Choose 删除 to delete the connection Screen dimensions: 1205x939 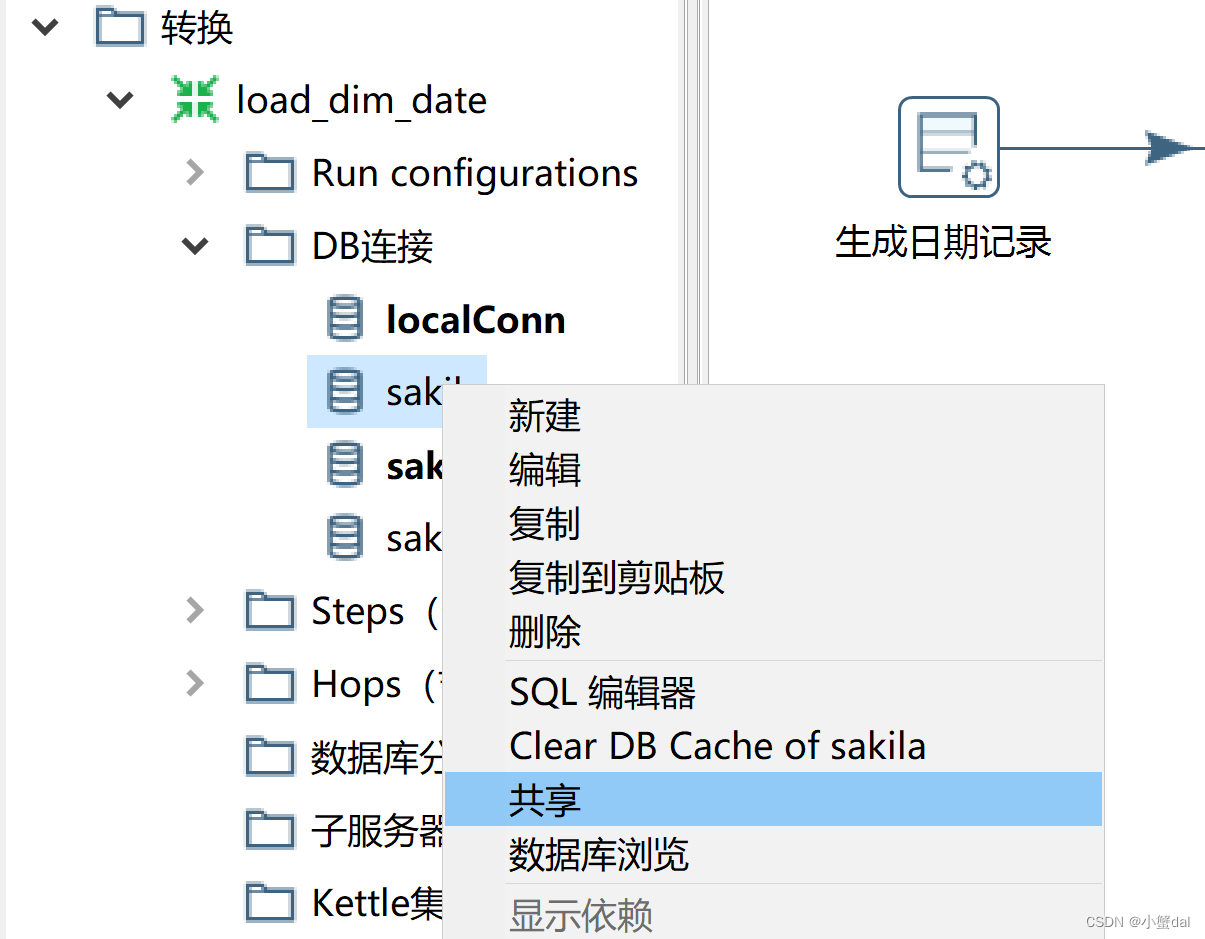click(545, 631)
